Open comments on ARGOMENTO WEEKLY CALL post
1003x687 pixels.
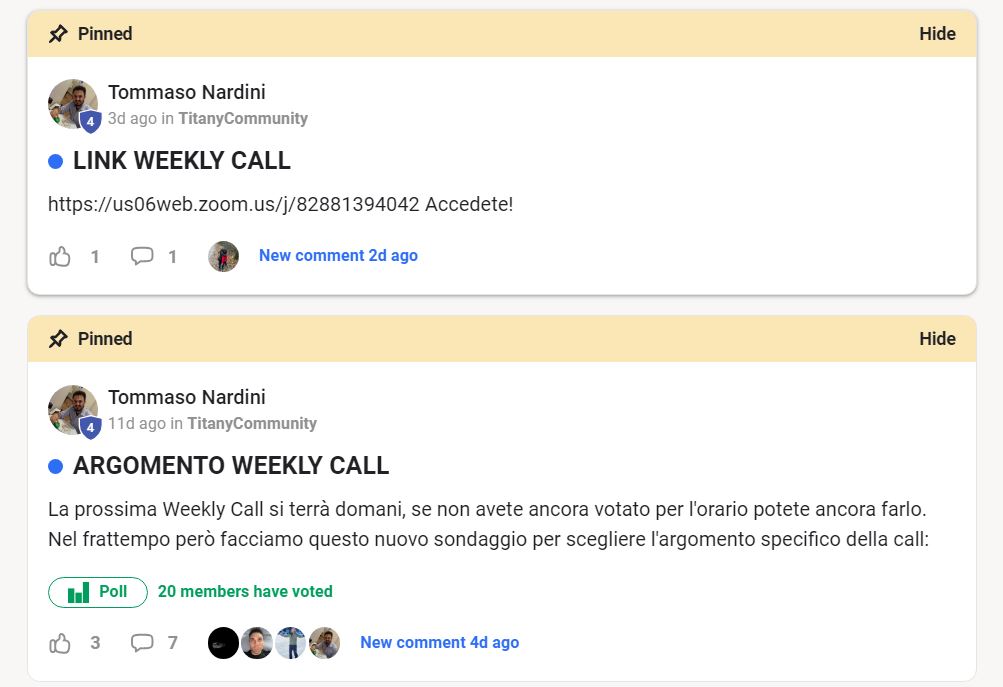(142, 643)
